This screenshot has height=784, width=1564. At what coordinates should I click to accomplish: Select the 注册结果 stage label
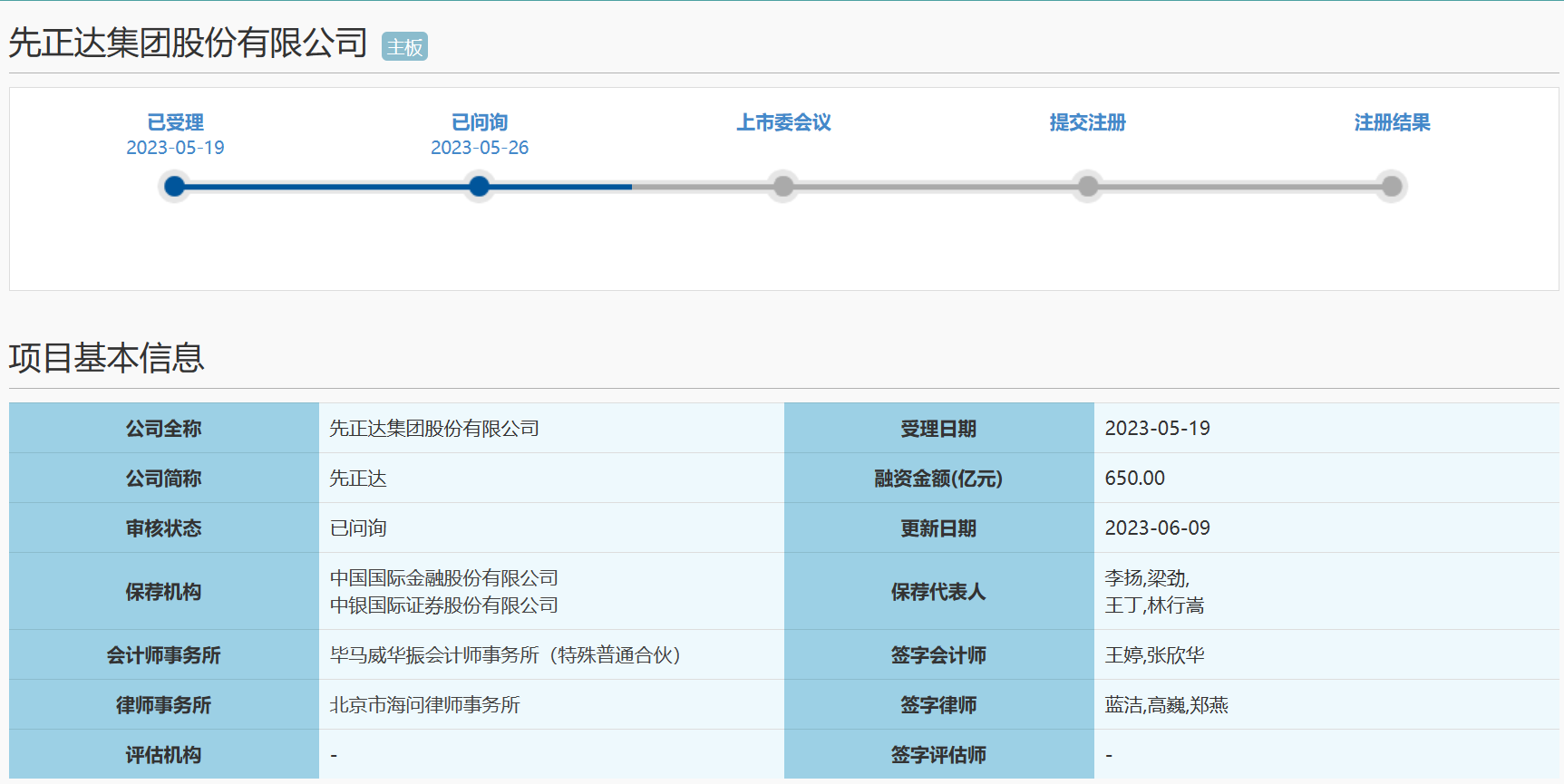(1392, 122)
